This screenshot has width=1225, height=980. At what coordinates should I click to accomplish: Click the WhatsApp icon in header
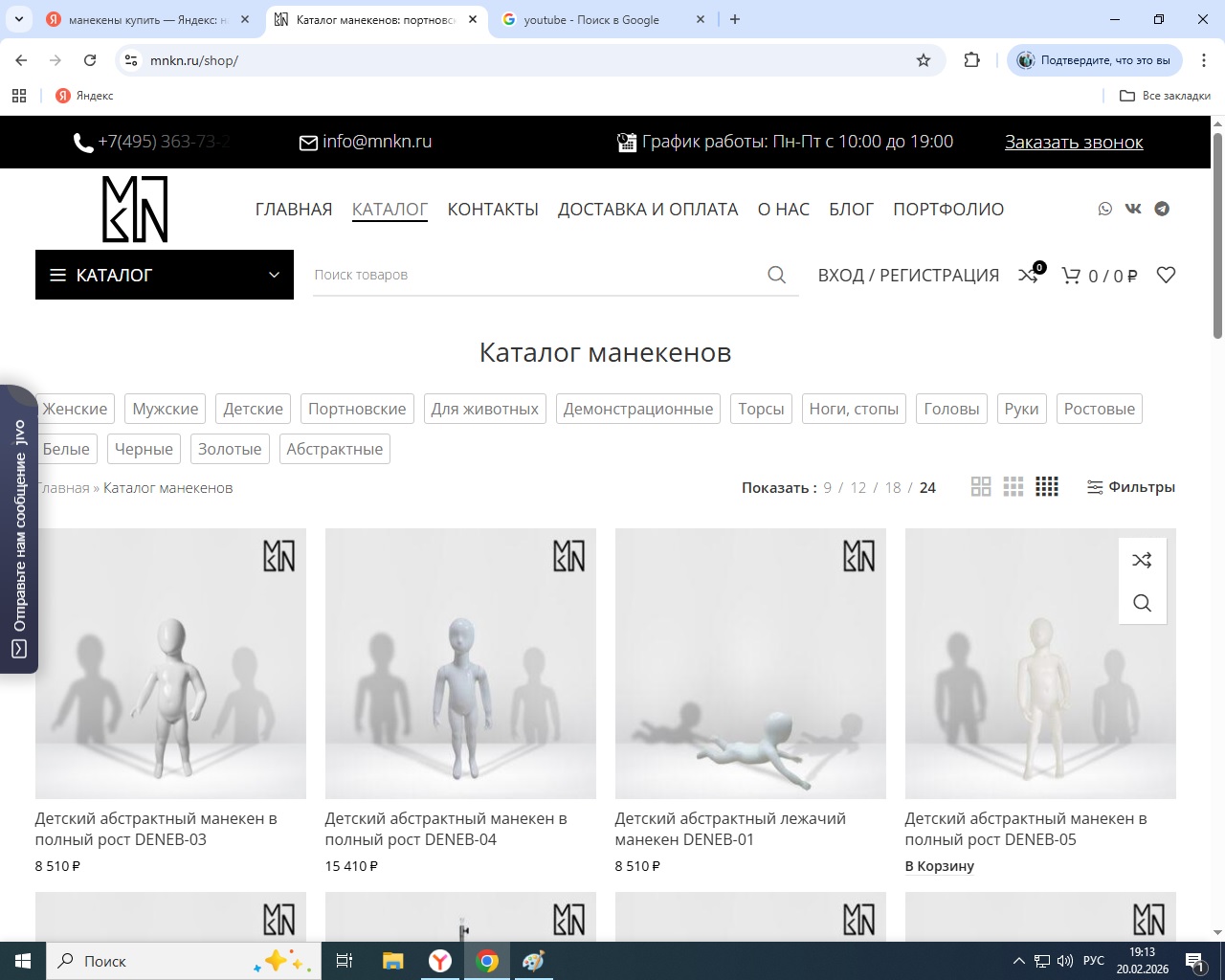1105,209
